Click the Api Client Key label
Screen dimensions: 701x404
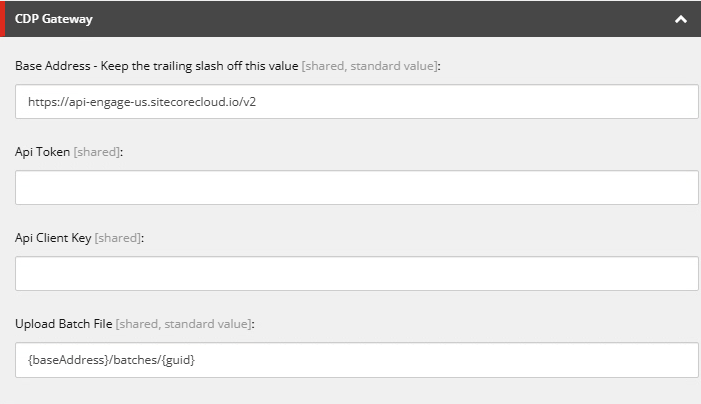[53, 237]
